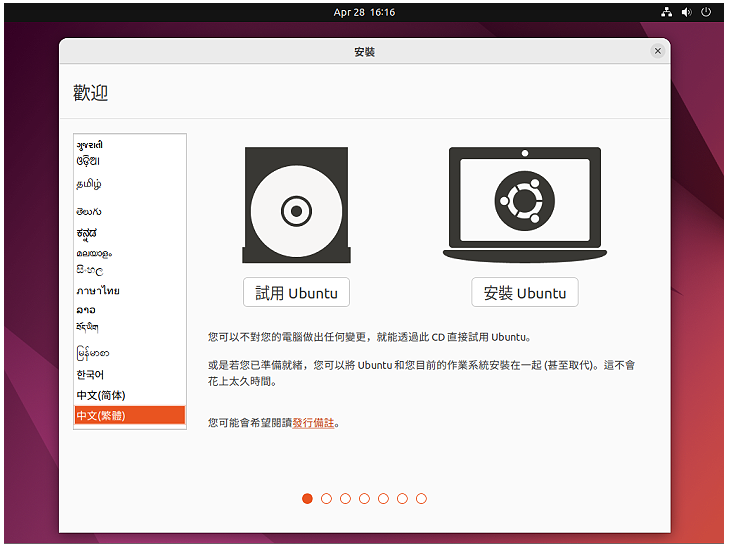Image resolution: width=735 pixels, height=558 pixels.
Task: Open the network status icon in top bar
Action: point(666,12)
